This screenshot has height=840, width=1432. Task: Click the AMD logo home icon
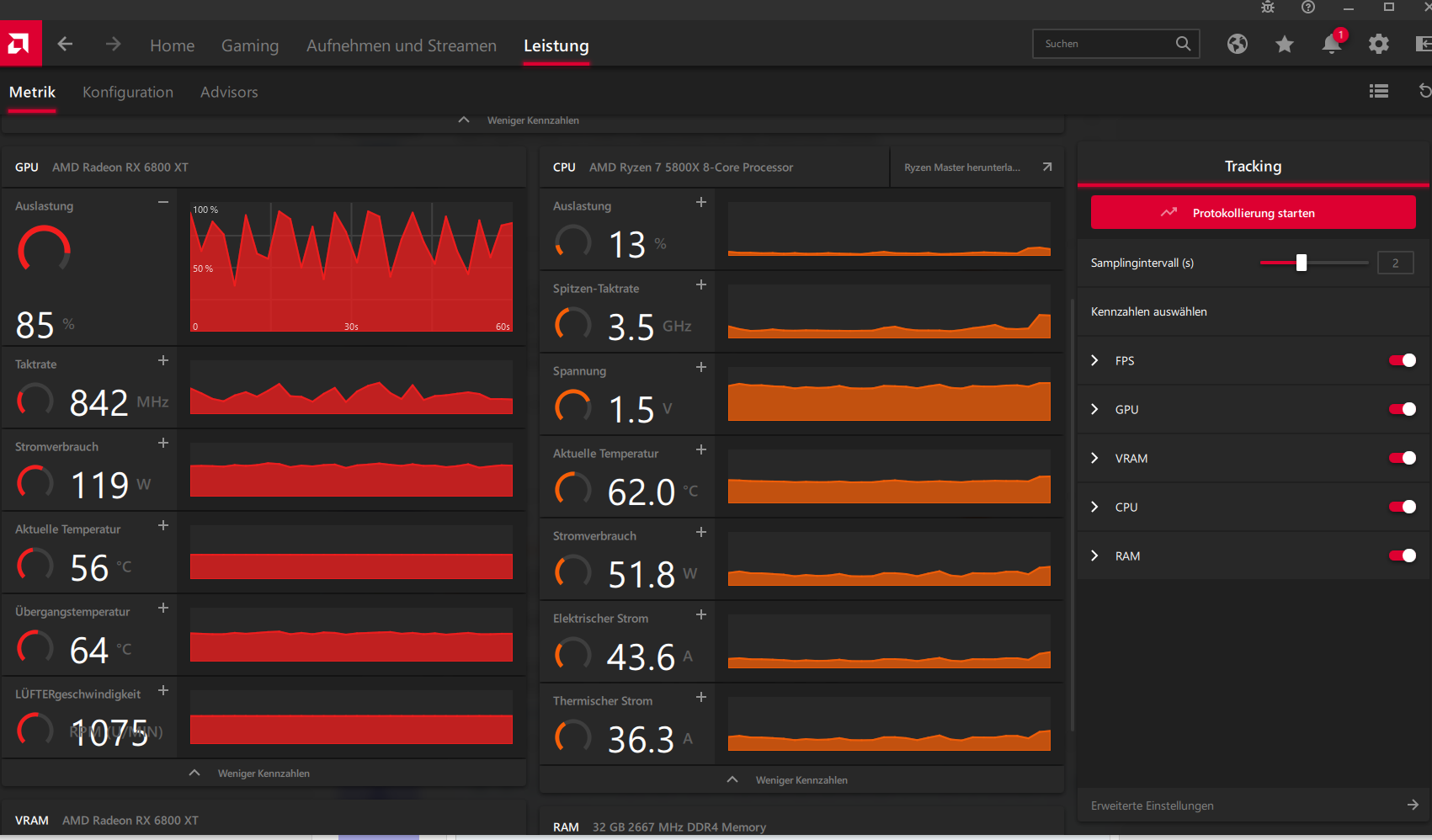pos(20,43)
